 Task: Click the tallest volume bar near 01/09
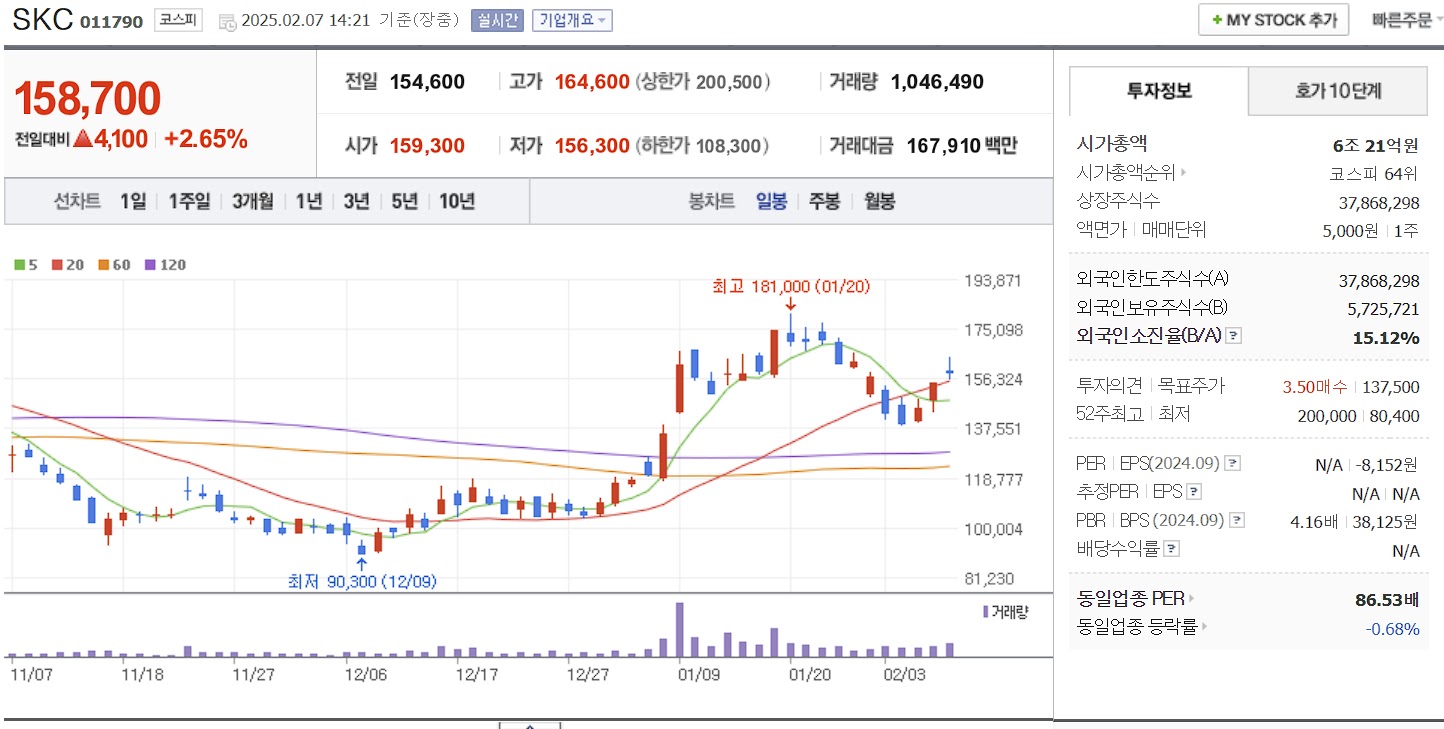click(x=680, y=629)
